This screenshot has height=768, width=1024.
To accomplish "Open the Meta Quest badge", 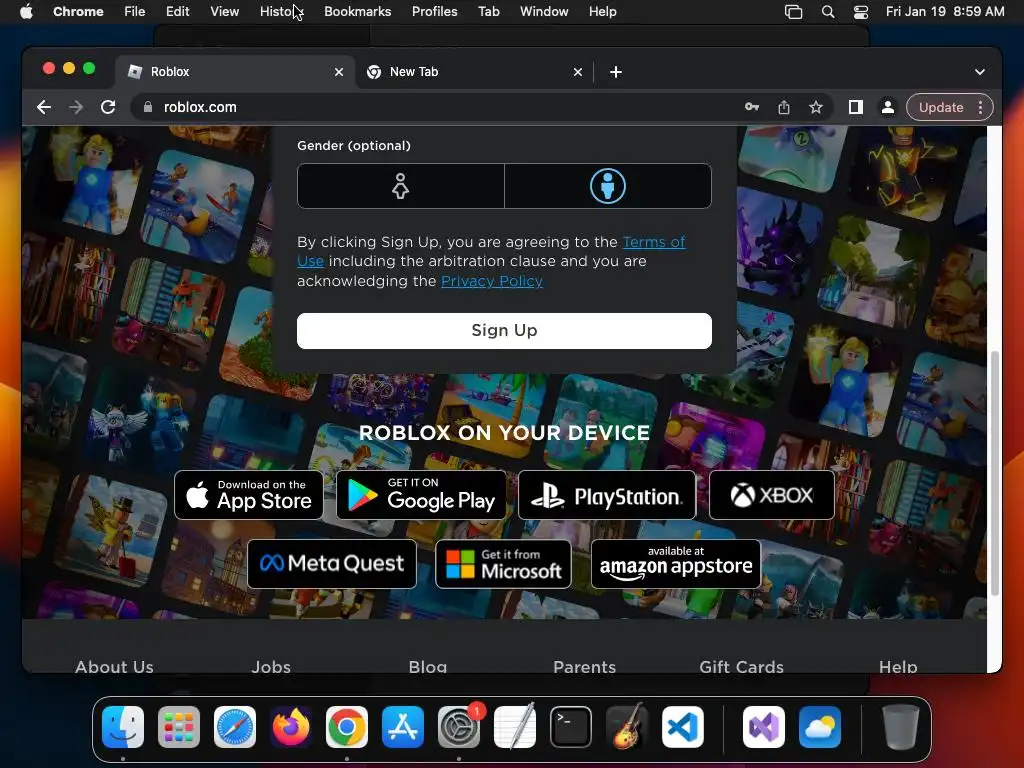I will (332, 564).
